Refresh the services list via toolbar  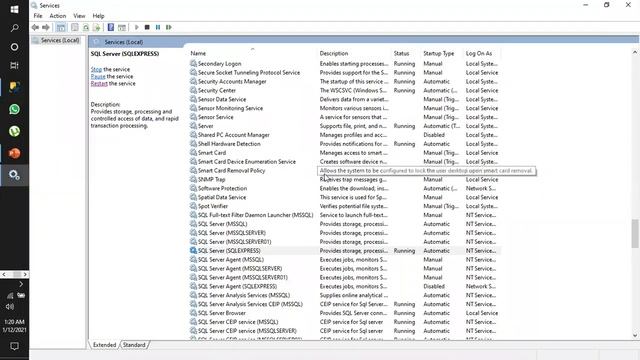86,27
